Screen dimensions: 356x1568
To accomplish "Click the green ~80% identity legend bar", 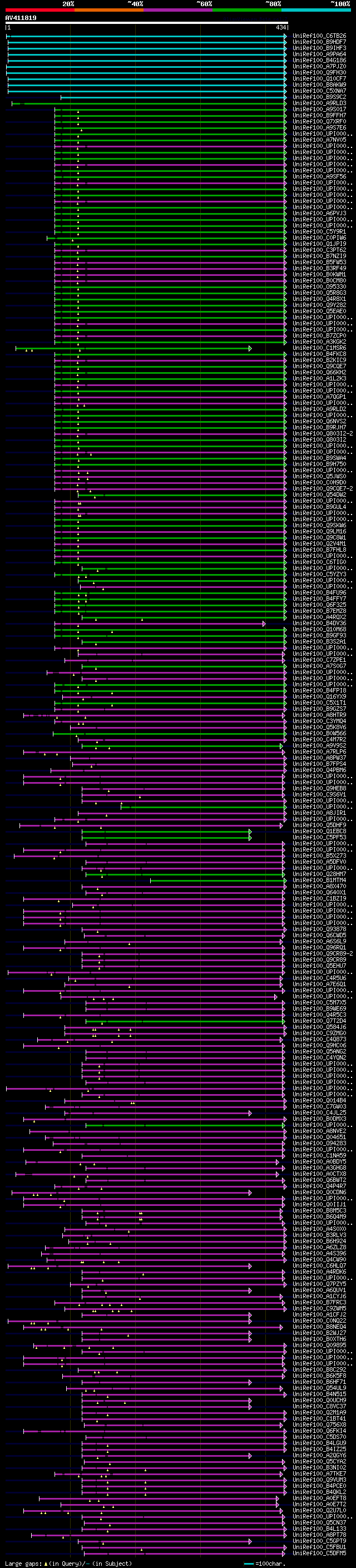I will 247,10.
